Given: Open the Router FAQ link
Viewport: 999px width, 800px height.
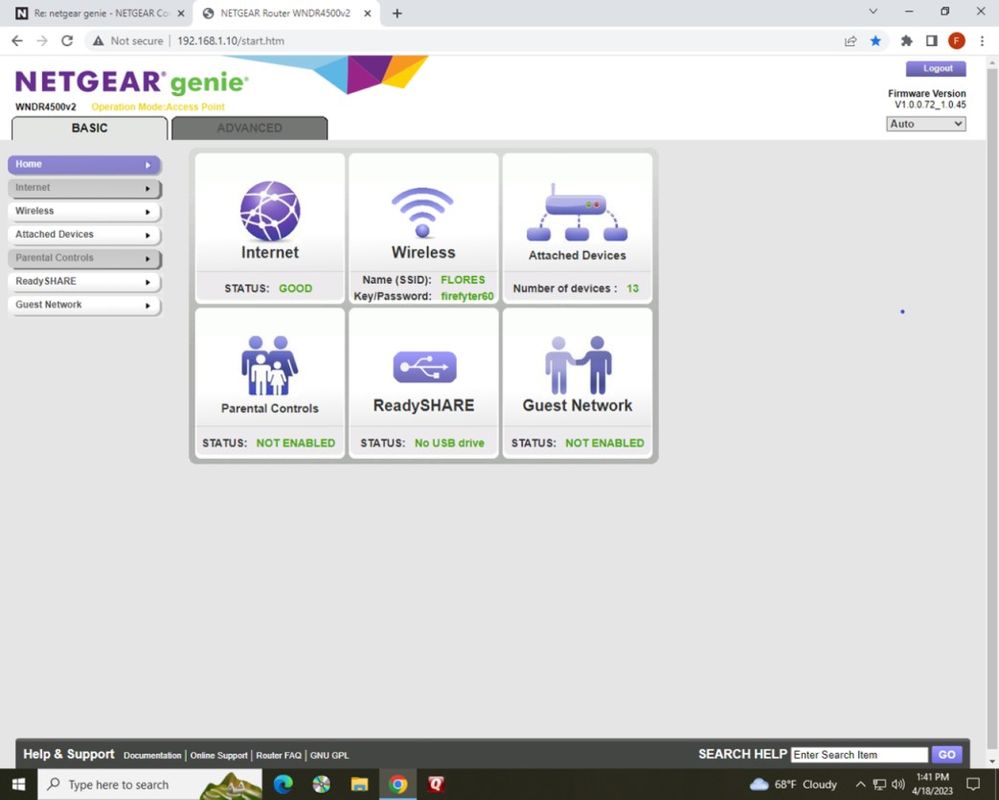Looking at the screenshot, I should [x=277, y=756].
